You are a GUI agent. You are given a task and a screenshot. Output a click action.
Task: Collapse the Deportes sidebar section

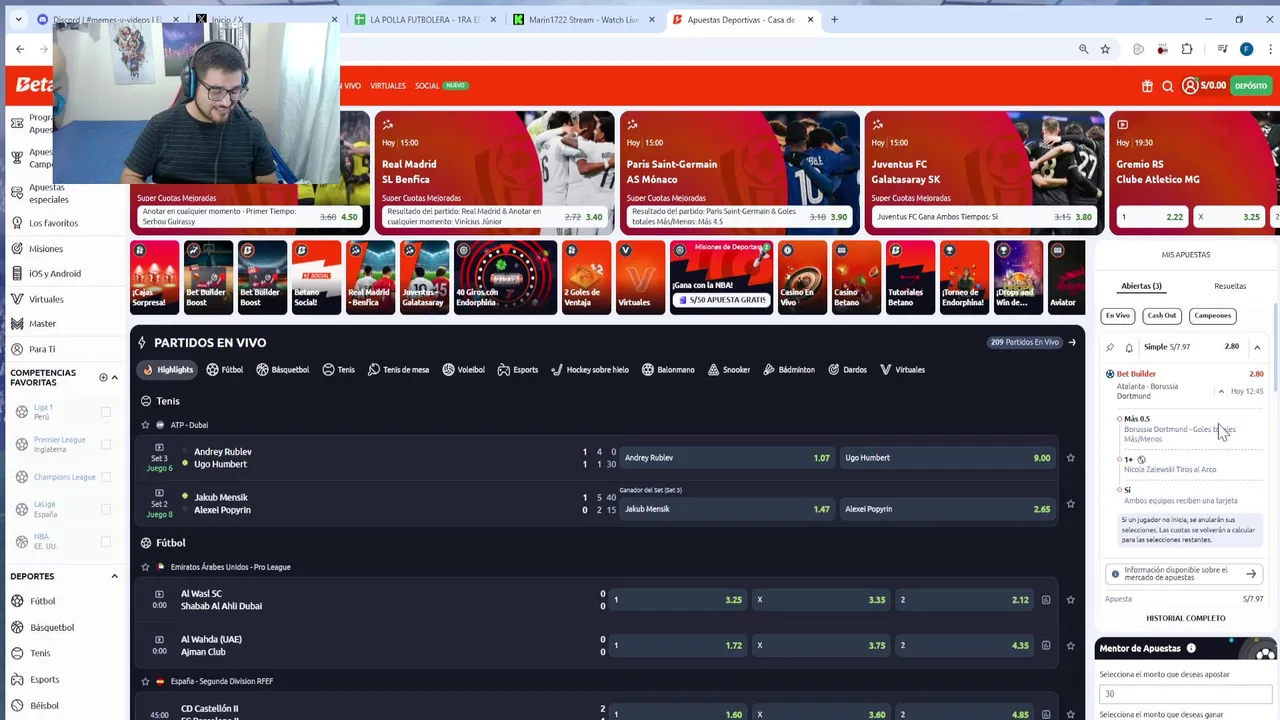coord(114,576)
